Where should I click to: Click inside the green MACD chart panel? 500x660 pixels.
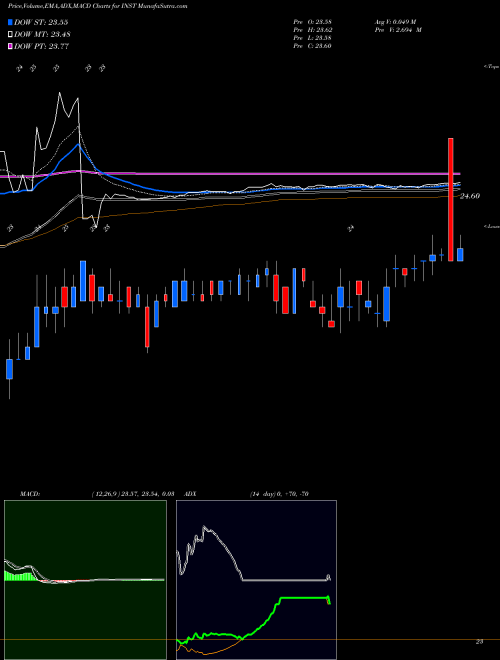pos(85,580)
